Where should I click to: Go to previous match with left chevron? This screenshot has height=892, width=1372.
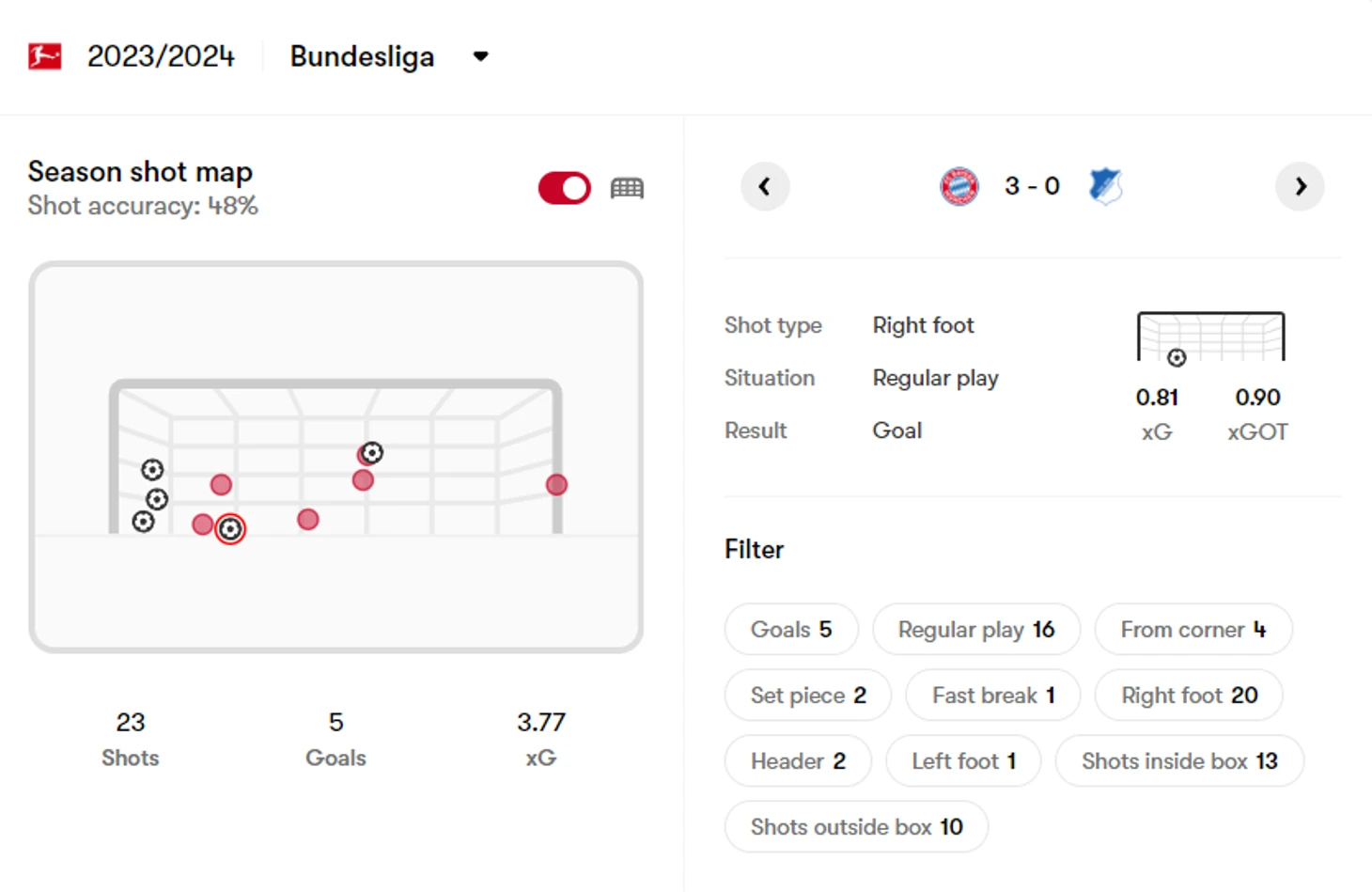765,186
